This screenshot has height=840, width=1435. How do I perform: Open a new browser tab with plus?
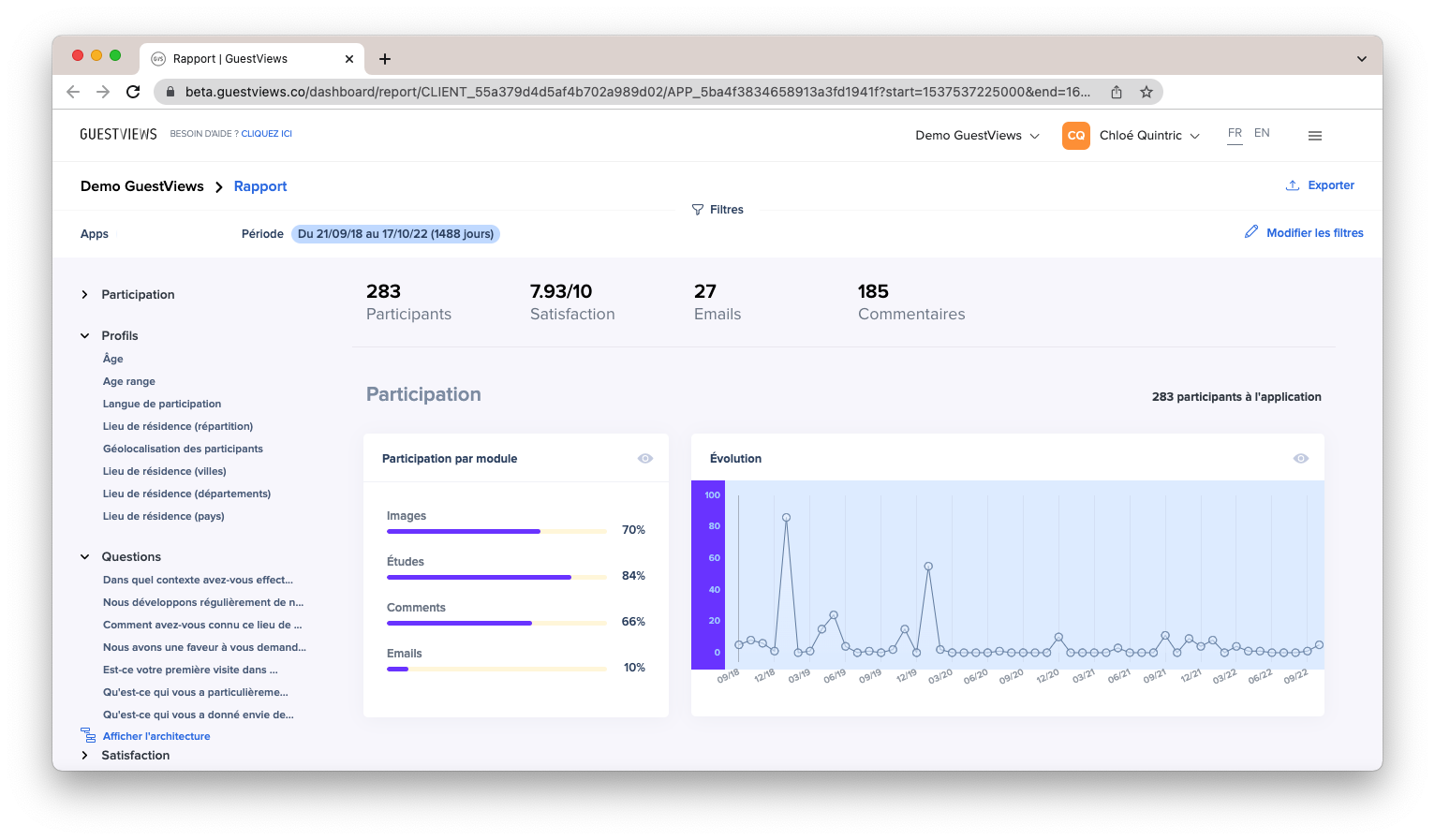385,59
